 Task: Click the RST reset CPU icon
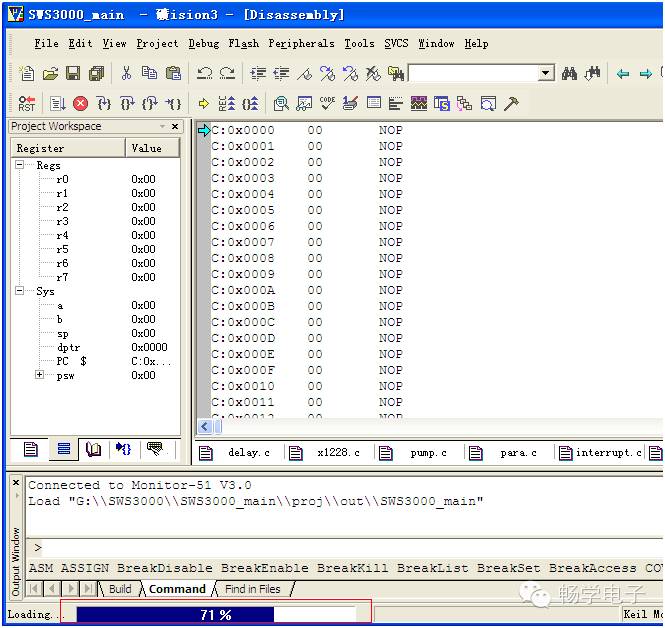point(27,104)
